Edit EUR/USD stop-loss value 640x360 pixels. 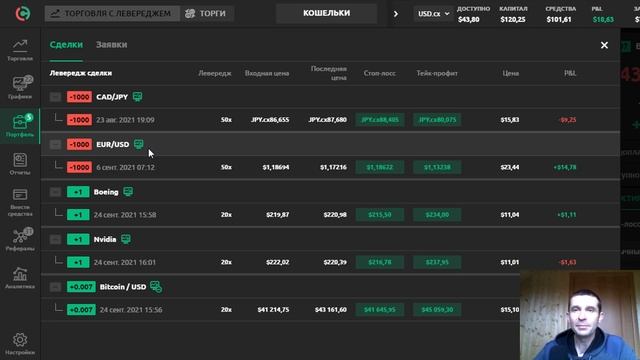click(x=380, y=167)
